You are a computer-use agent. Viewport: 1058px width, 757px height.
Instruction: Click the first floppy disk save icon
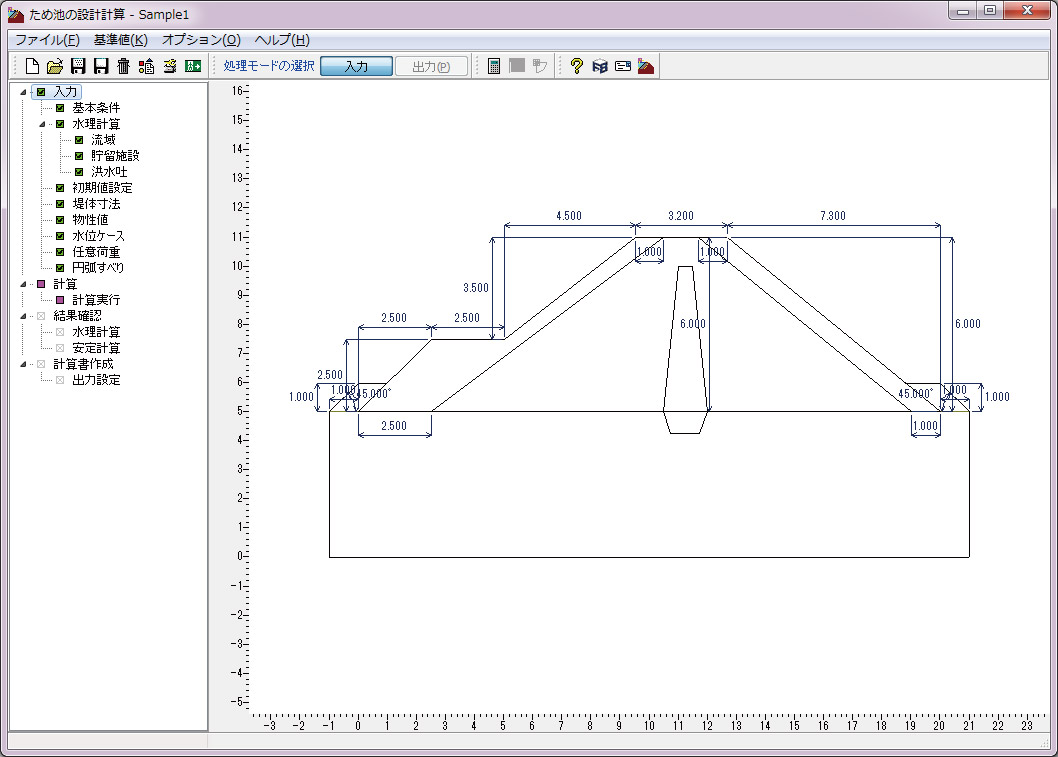point(78,66)
